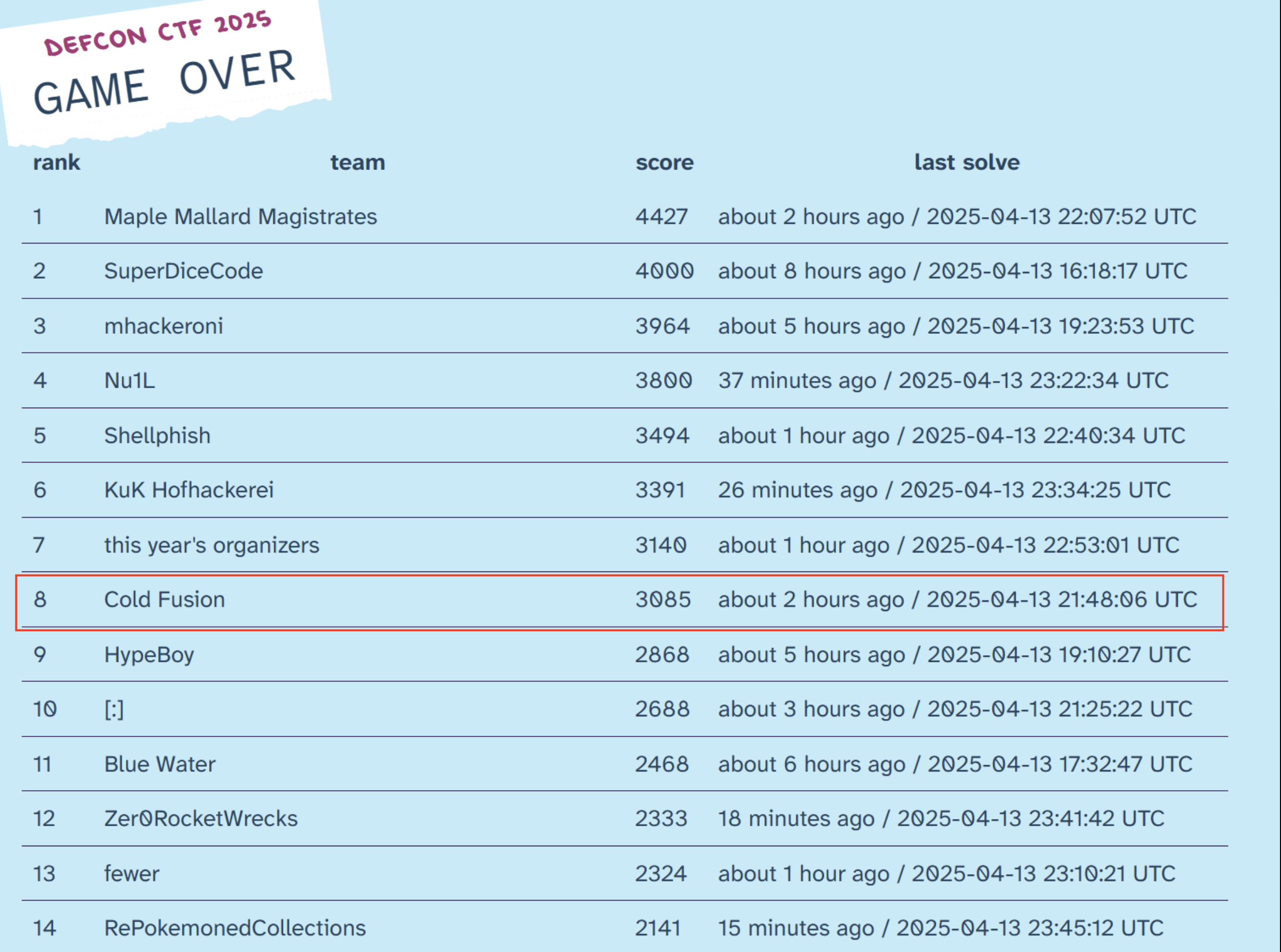The width and height of the screenshot is (1281, 952).
Task: Click last solve time "22:53:01 UTC"
Action: coord(1111,545)
